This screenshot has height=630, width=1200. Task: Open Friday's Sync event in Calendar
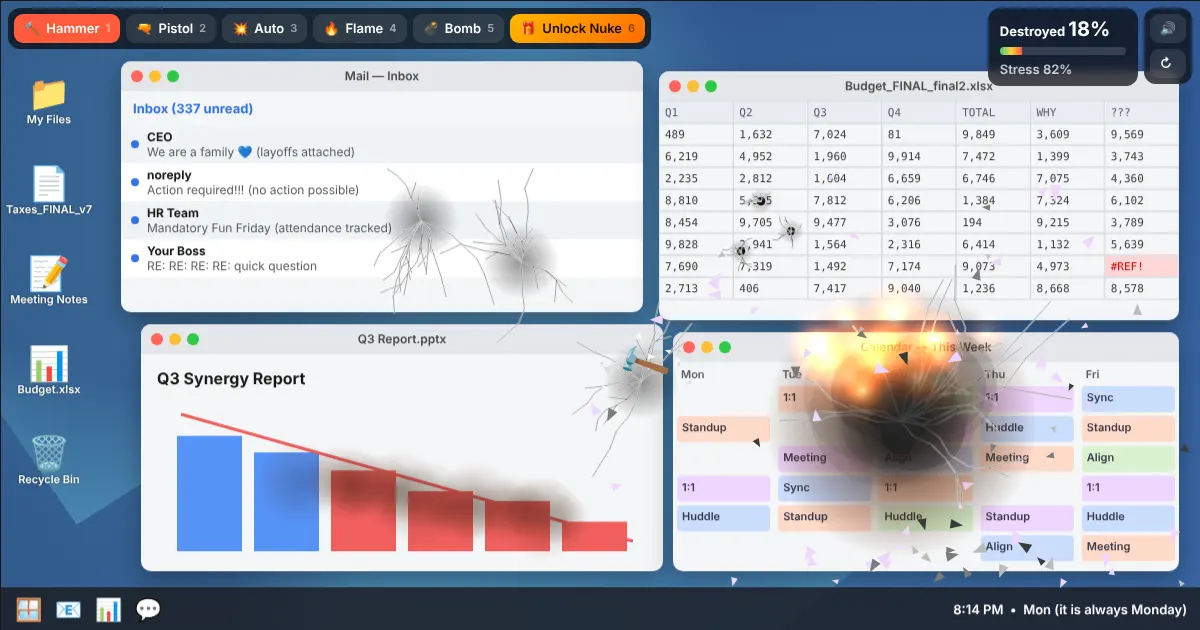coord(1128,398)
